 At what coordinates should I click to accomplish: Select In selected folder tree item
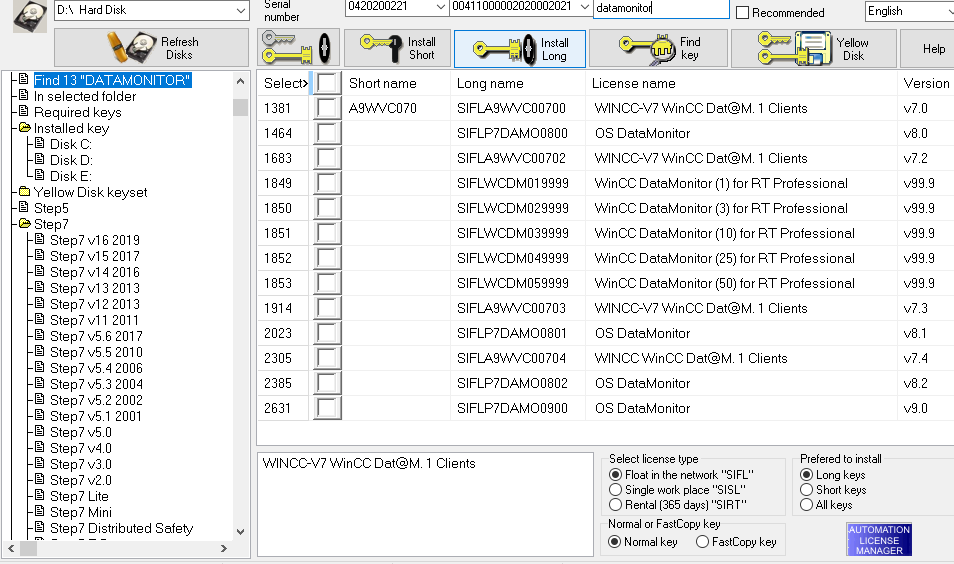pyautogui.click(x=85, y=96)
